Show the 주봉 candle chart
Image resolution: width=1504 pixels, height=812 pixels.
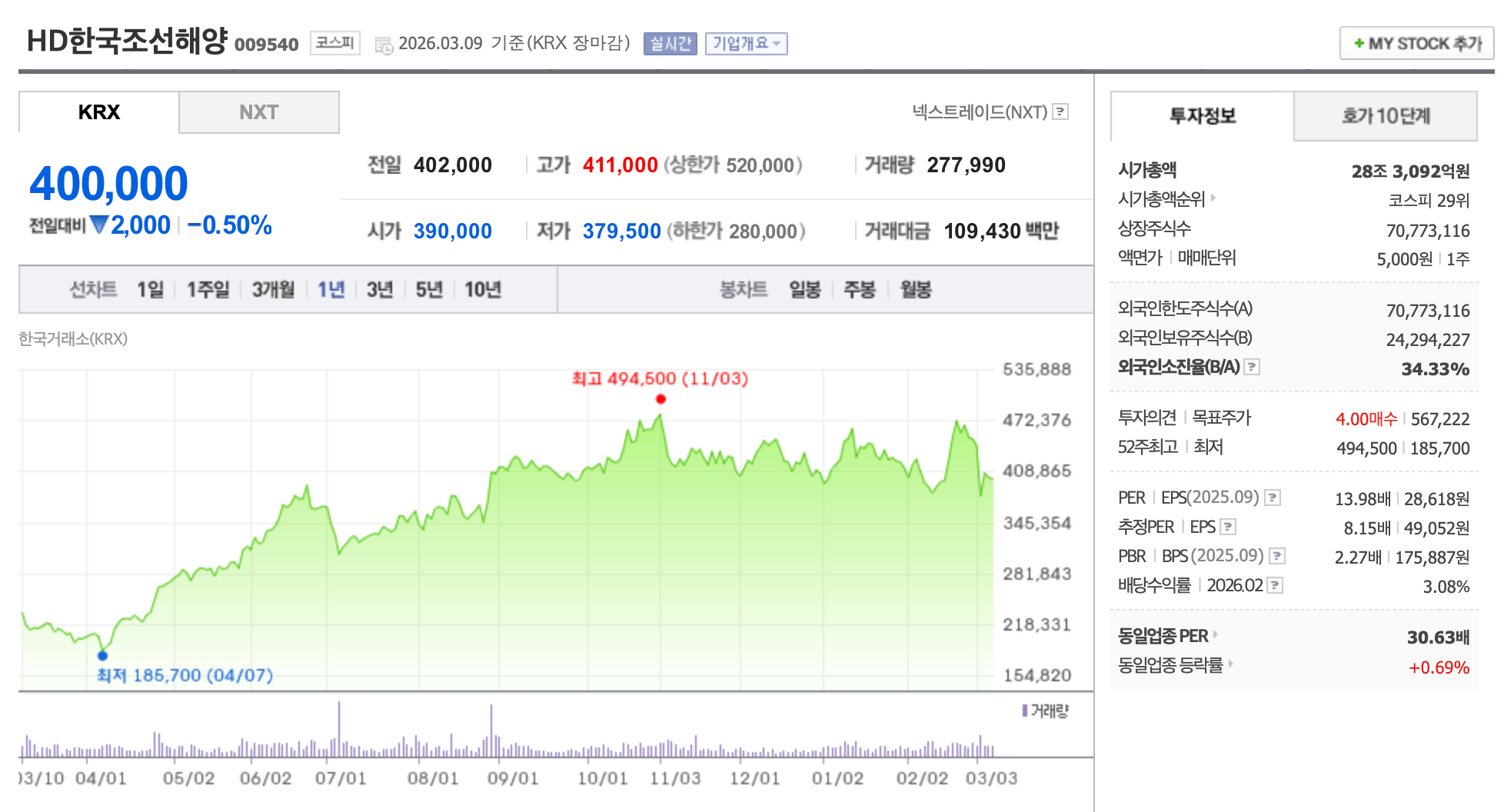pyautogui.click(x=860, y=290)
